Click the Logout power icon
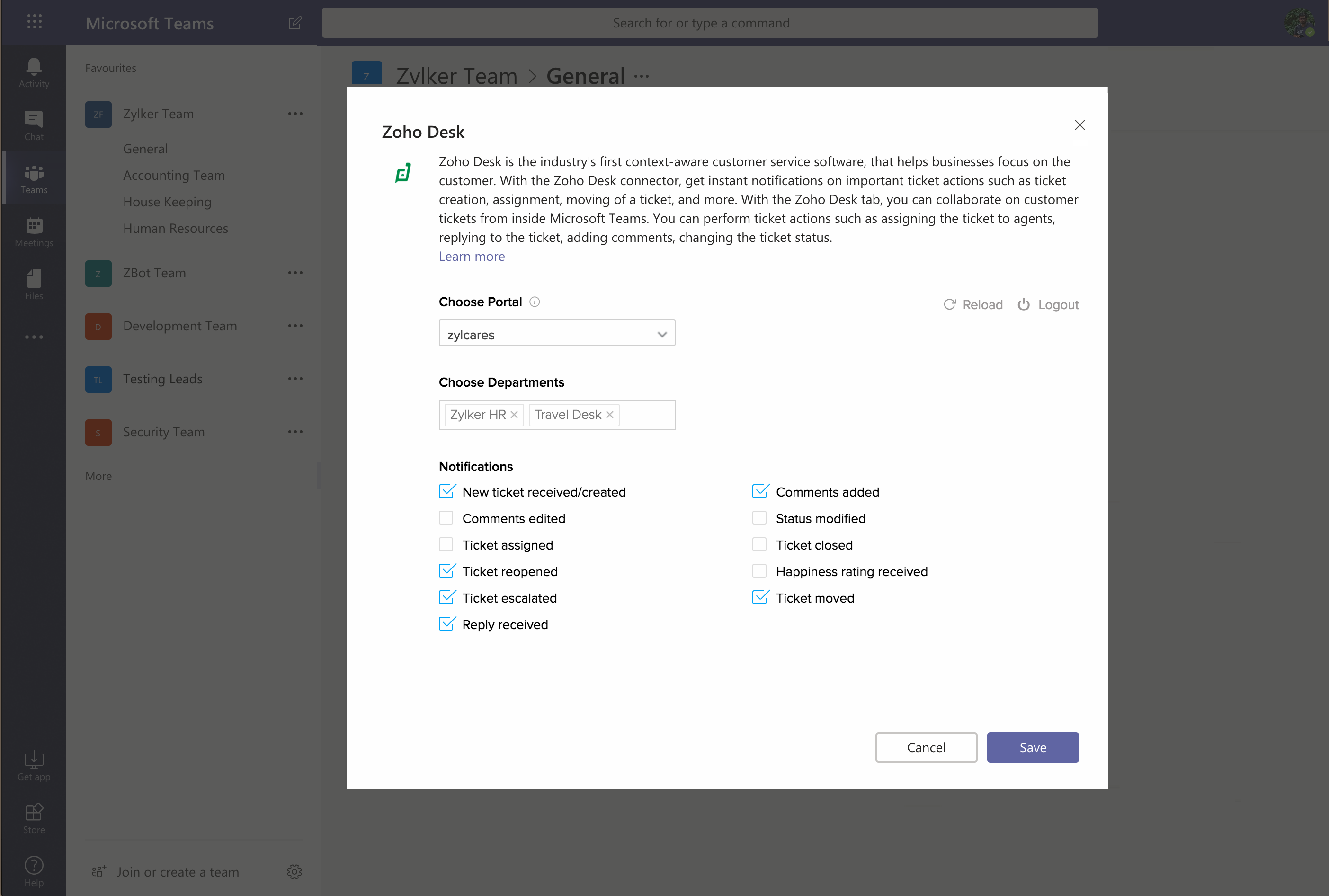The height and width of the screenshot is (896, 1329). tap(1023, 304)
